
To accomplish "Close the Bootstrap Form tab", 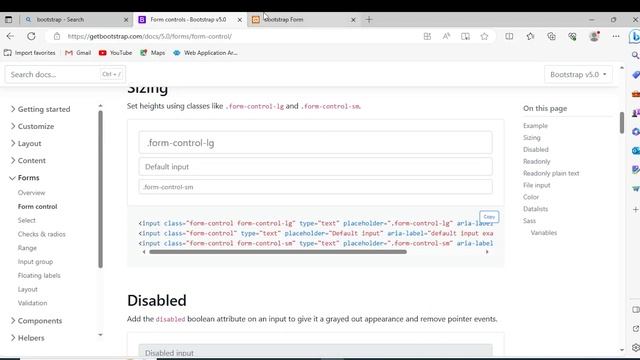I will tap(353, 20).
